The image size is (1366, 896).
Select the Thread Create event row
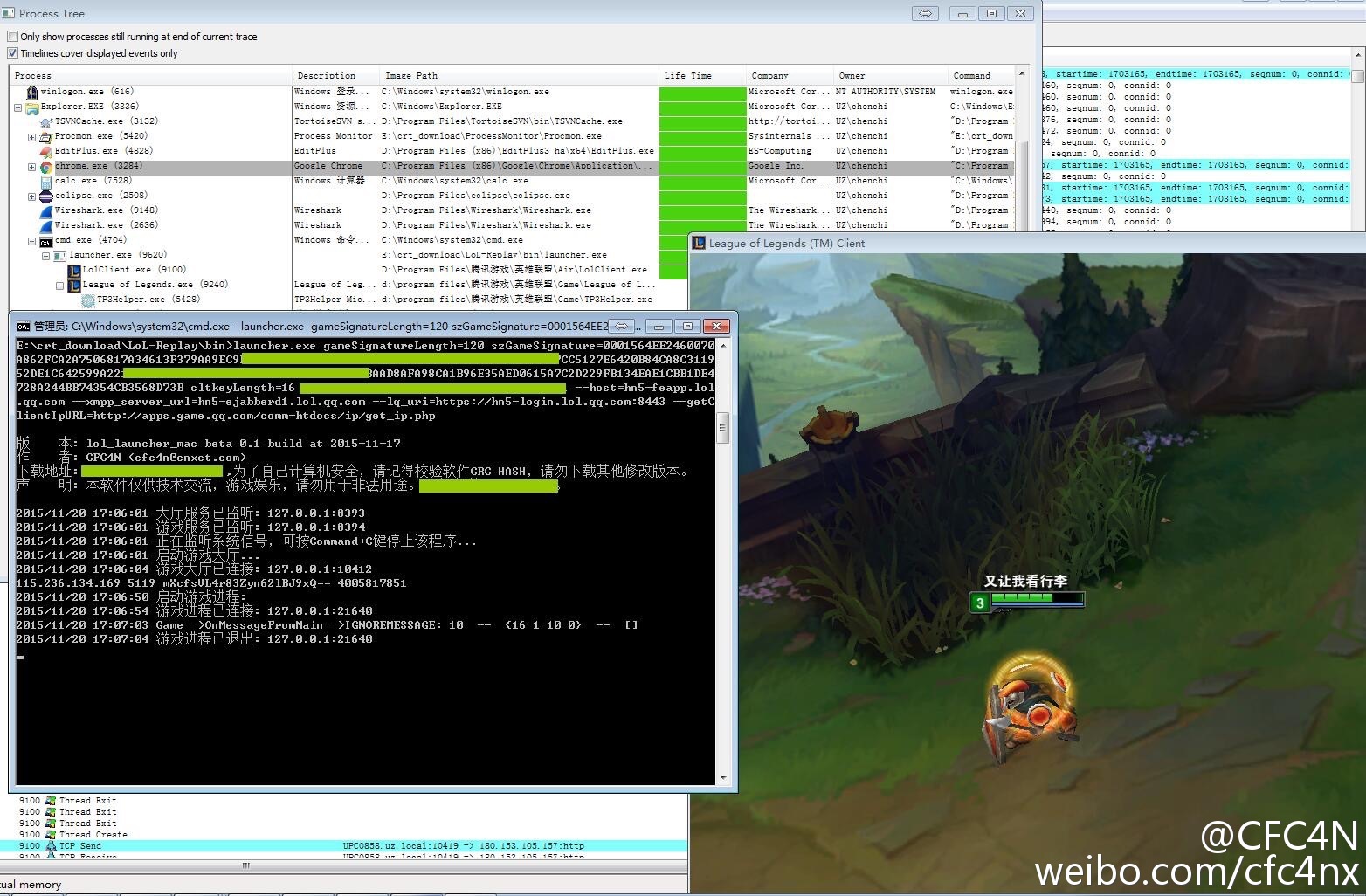point(343,835)
